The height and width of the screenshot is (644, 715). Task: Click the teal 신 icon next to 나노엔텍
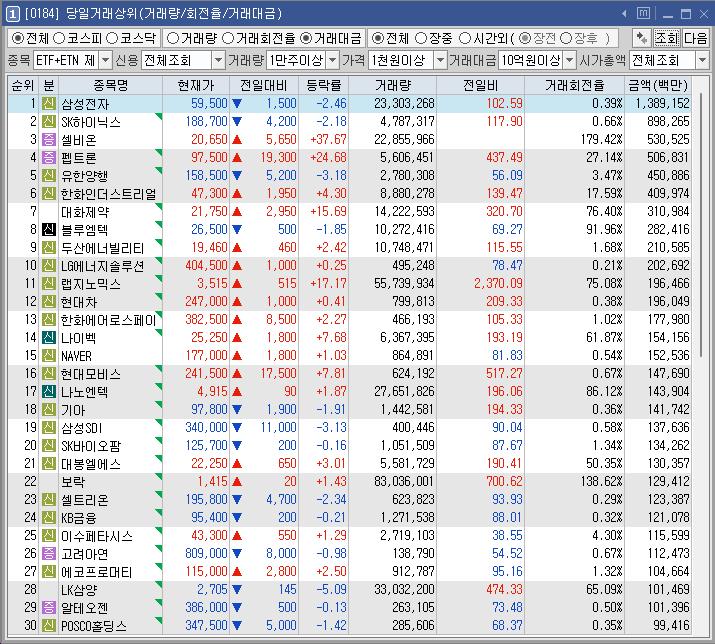click(x=49, y=392)
